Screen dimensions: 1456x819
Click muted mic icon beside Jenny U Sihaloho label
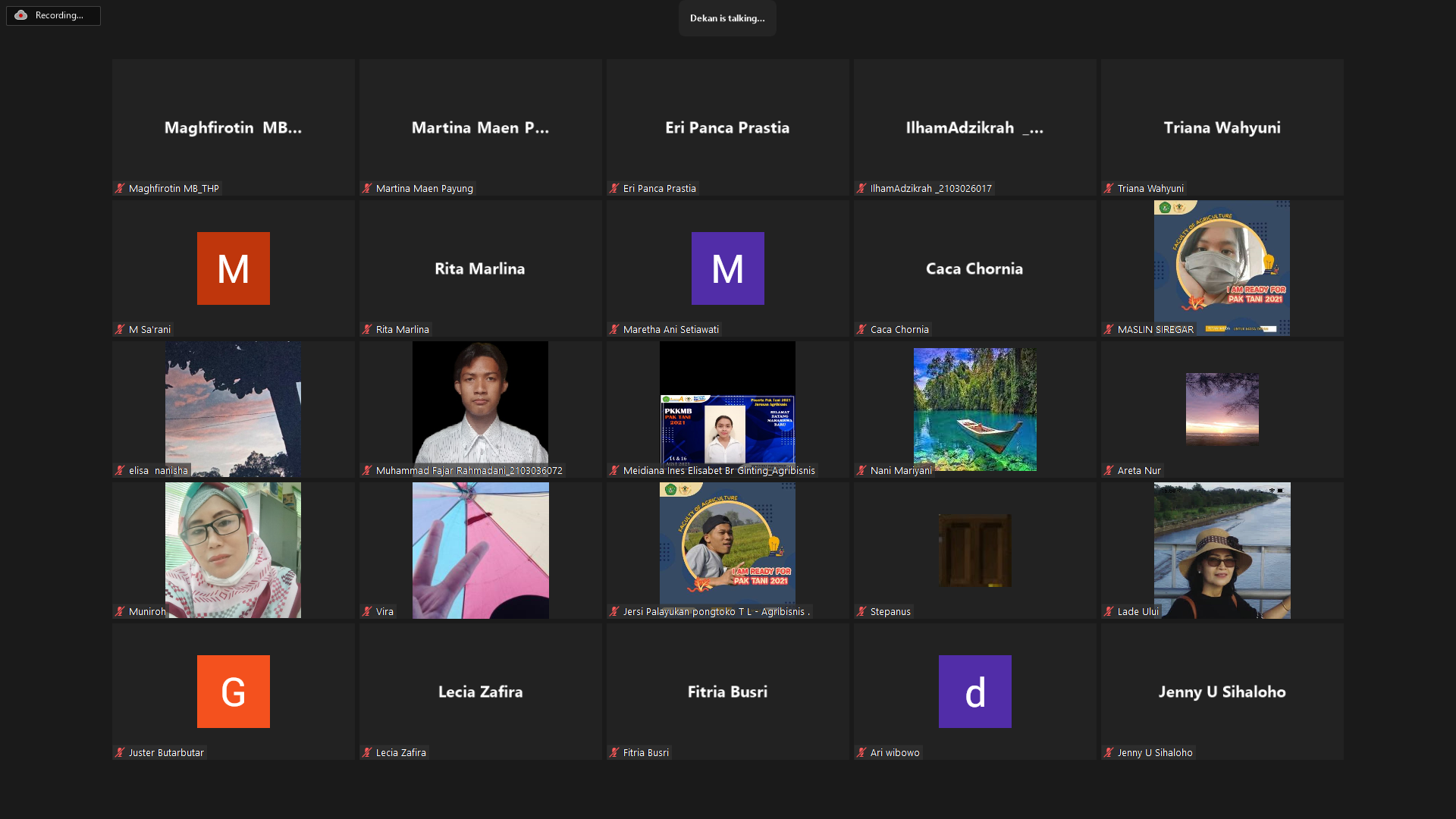pos(1109,752)
